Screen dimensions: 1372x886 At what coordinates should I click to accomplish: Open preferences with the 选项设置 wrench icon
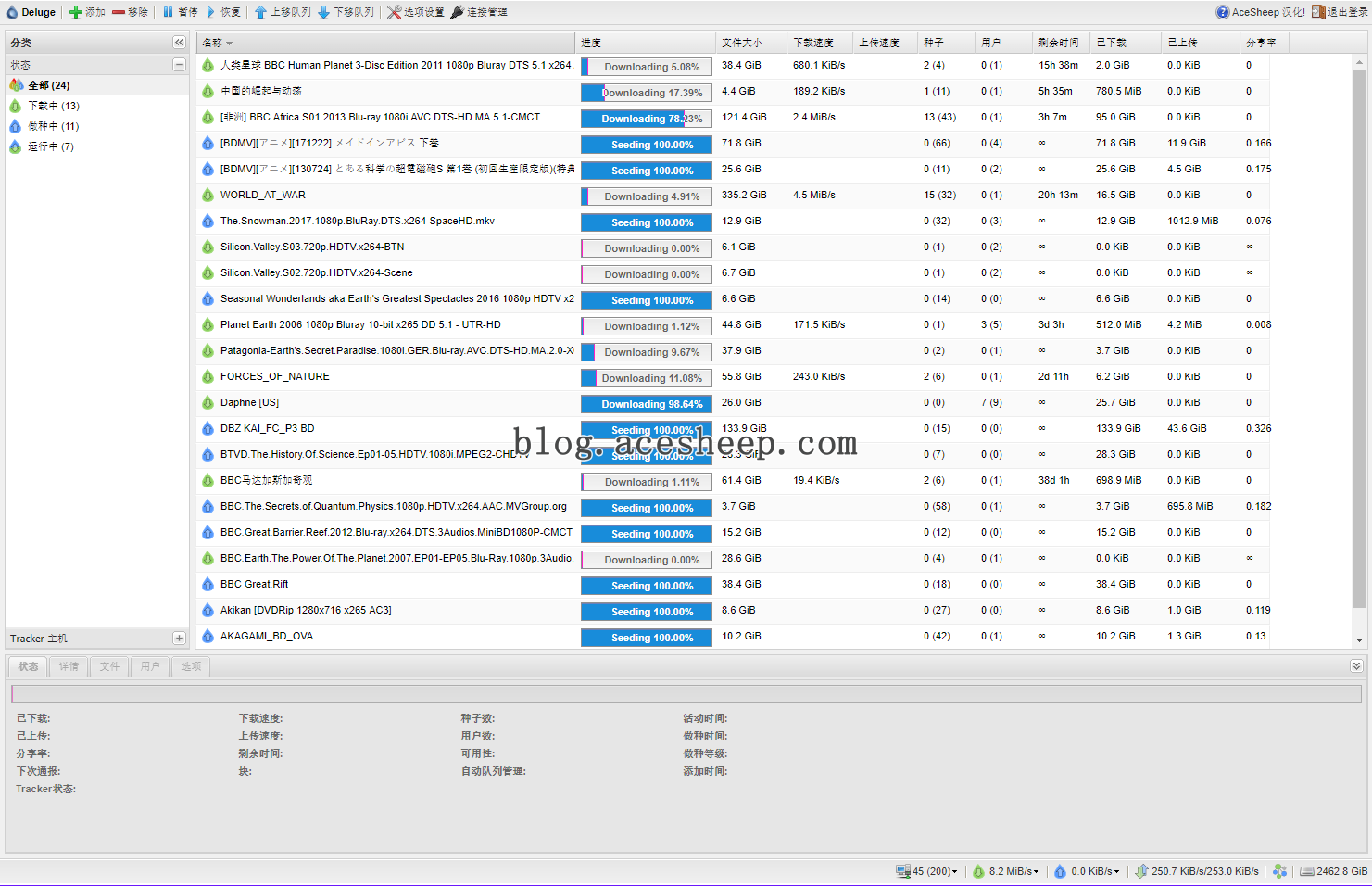(x=394, y=12)
